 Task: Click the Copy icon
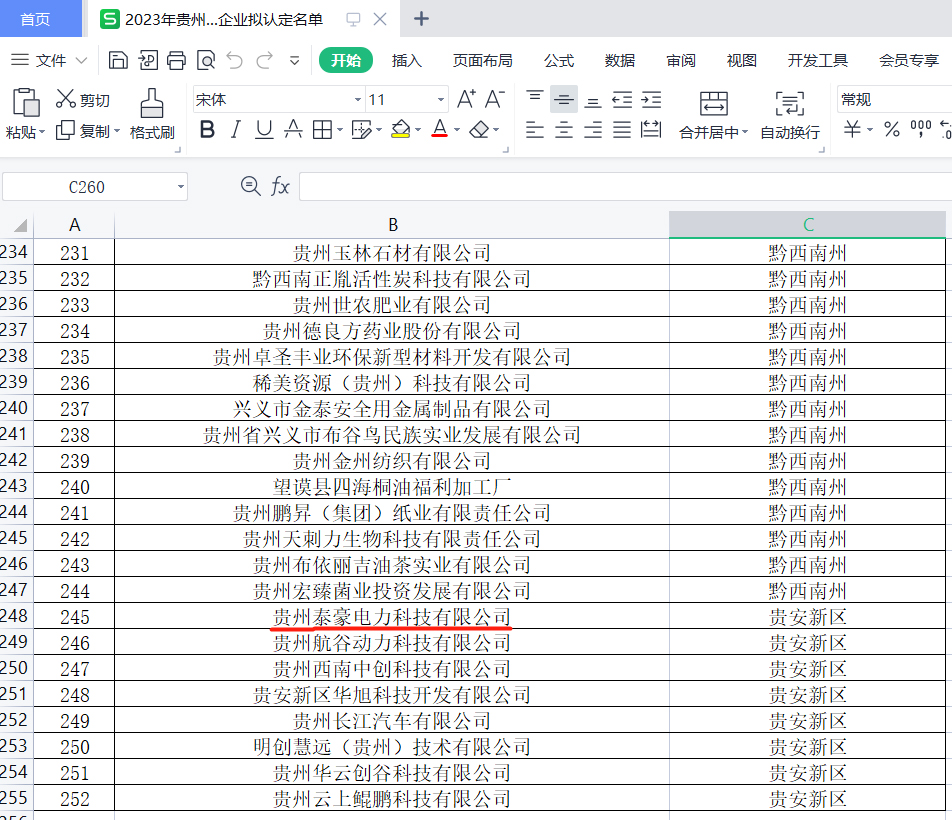(65, 130)
